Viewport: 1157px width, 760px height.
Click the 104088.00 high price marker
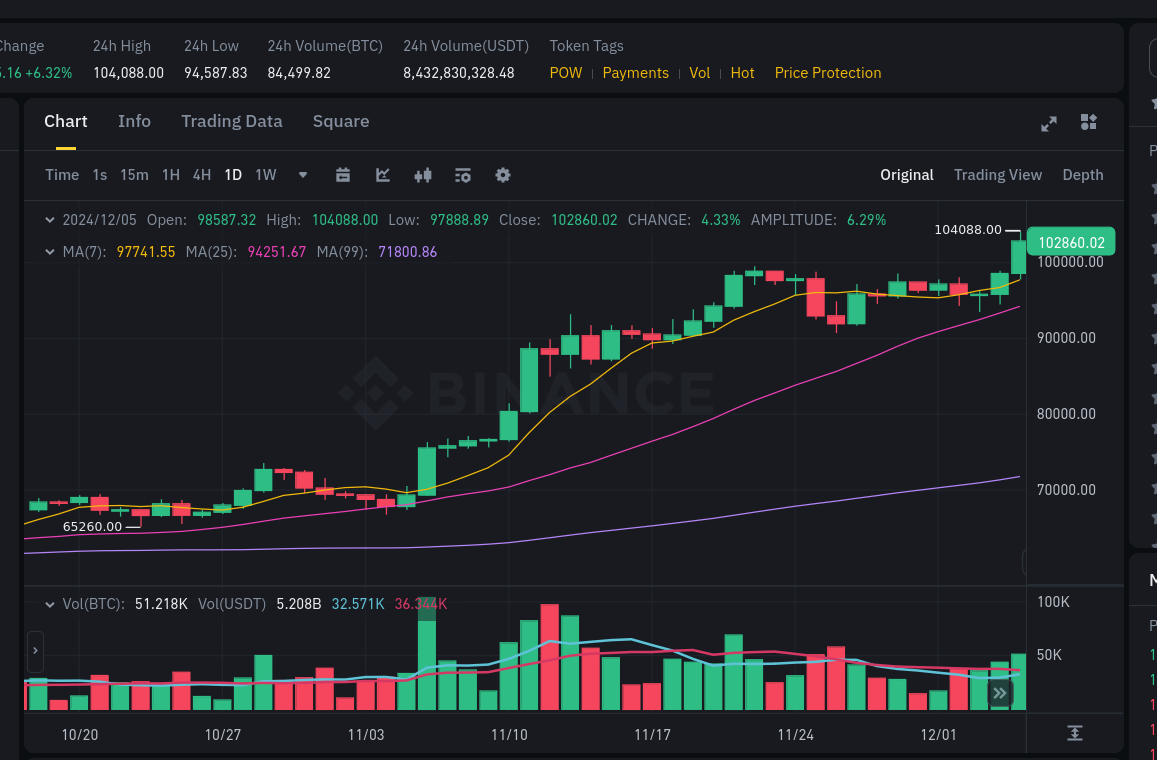(x=968, y=229)
